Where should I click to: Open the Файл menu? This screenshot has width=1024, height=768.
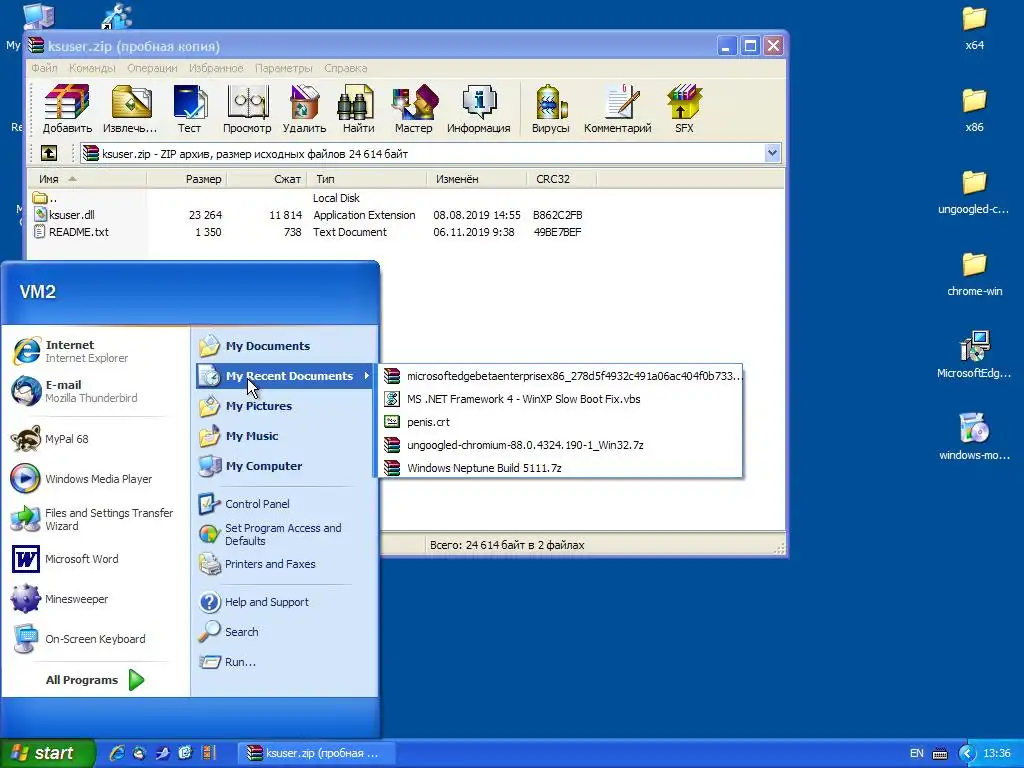coord(44,68)
